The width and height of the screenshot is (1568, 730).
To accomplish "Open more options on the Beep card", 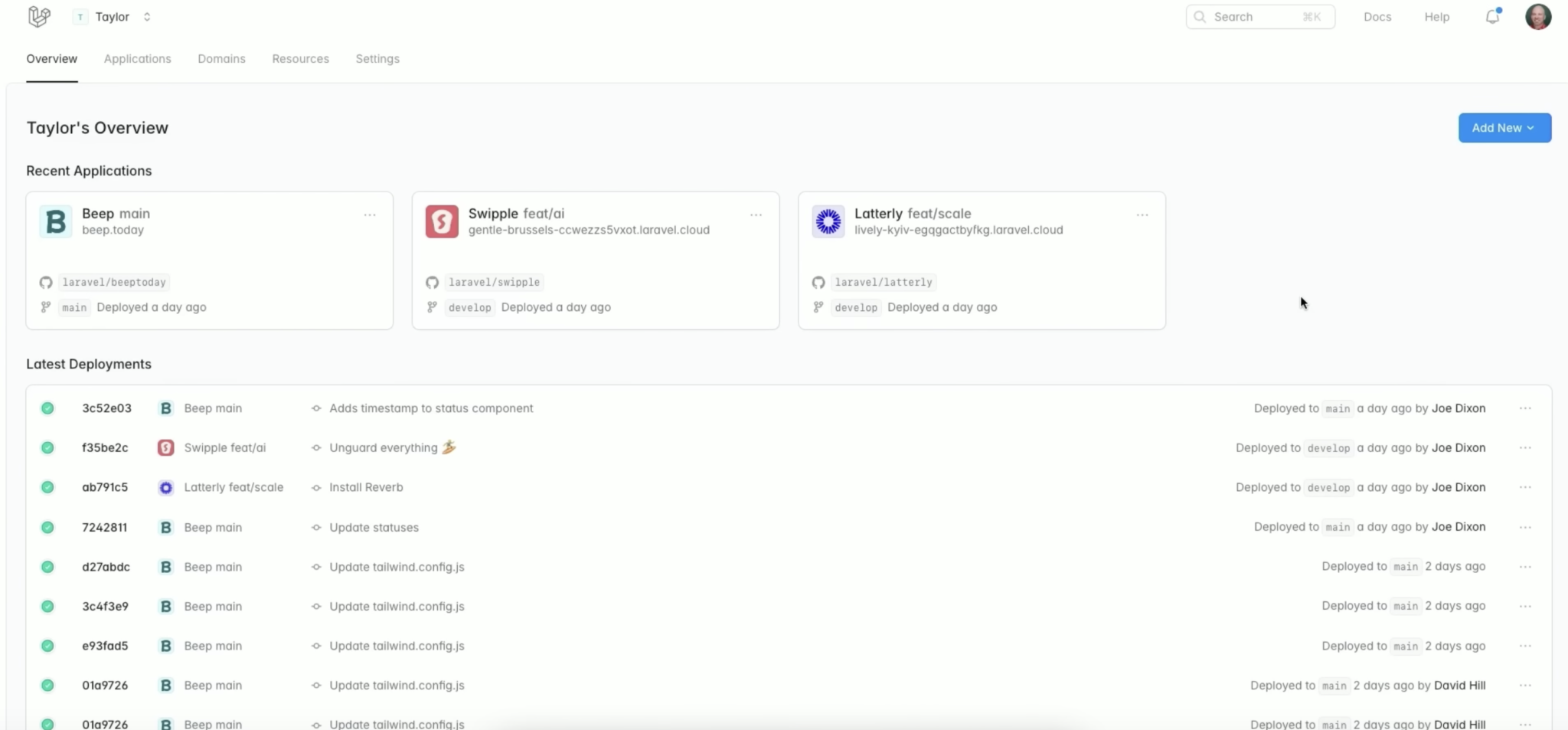I will click(370, 215).
